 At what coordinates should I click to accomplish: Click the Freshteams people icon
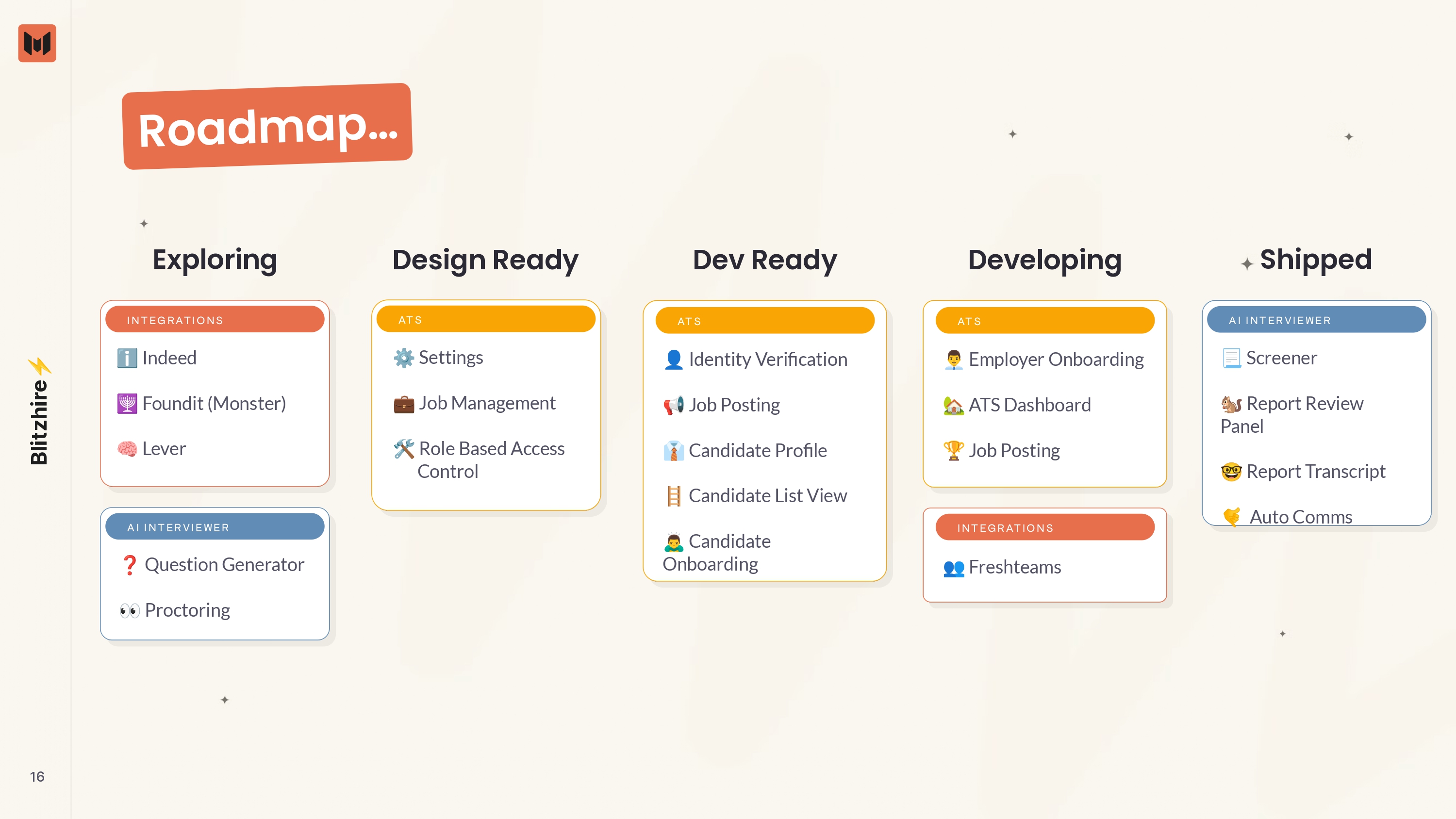point(954,568)
